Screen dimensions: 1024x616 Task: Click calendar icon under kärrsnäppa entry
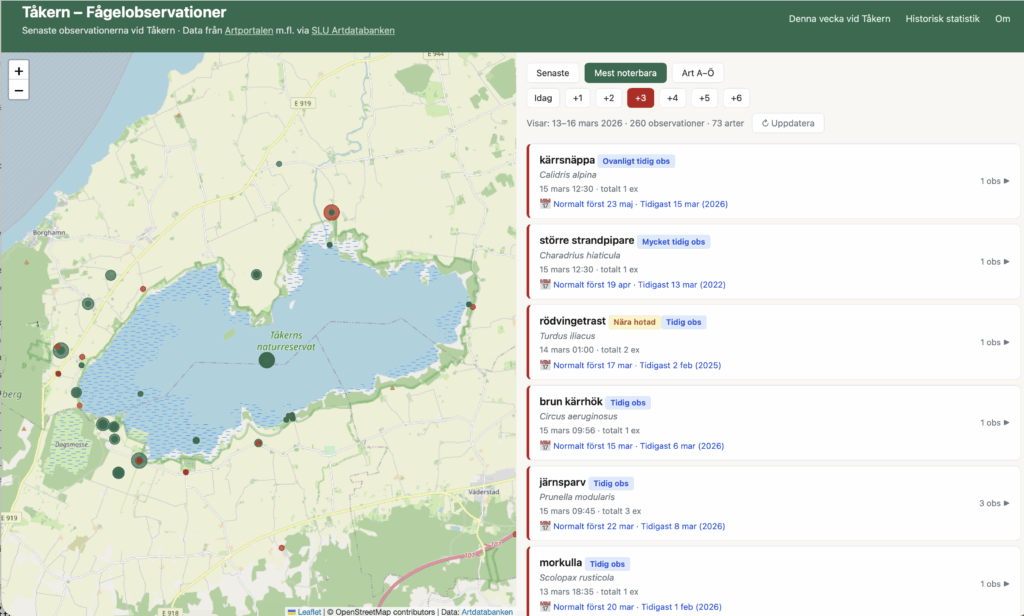(545, 204)
